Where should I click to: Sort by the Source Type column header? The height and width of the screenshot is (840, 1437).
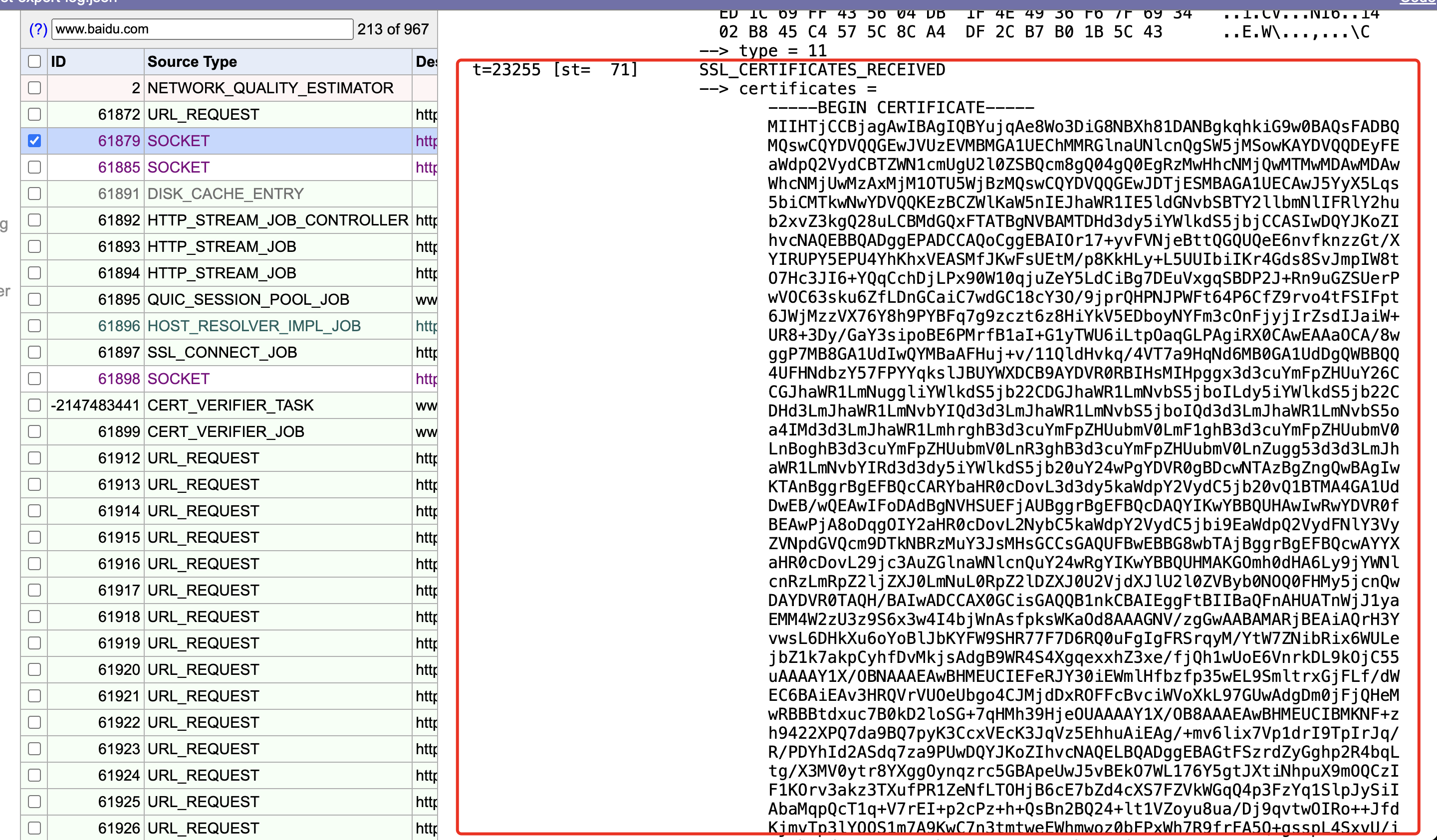pos(192,61)
